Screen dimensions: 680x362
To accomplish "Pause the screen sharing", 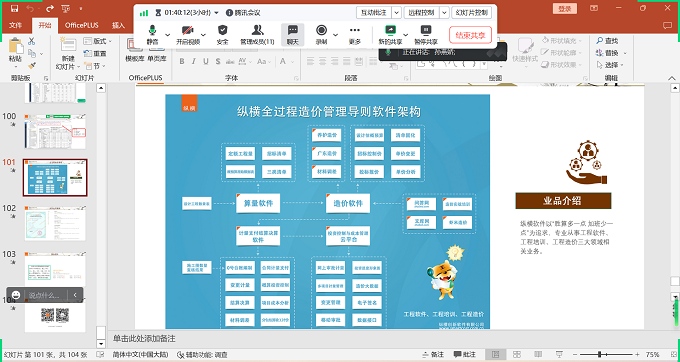I will [x=426, y=35].
